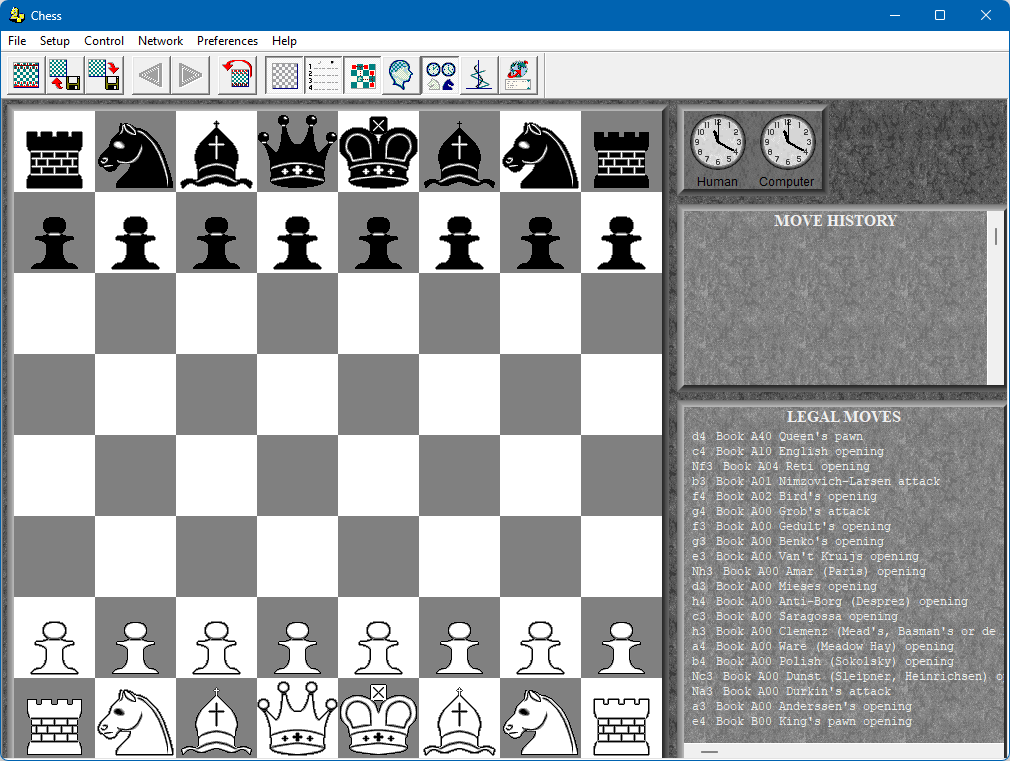Click the Legal Moves horizontal scrollbar

[x=843, y=751]
